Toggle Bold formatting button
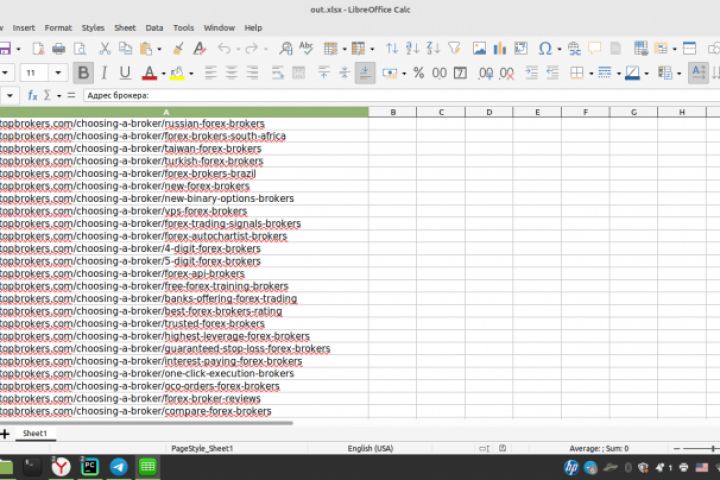720x480 pixels. 83,73
